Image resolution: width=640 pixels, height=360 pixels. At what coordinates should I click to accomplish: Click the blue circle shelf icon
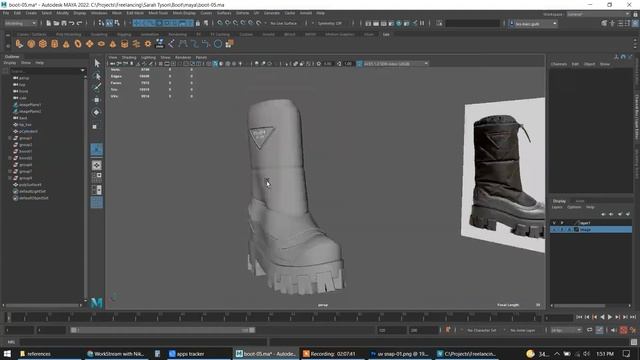(218, 44)
